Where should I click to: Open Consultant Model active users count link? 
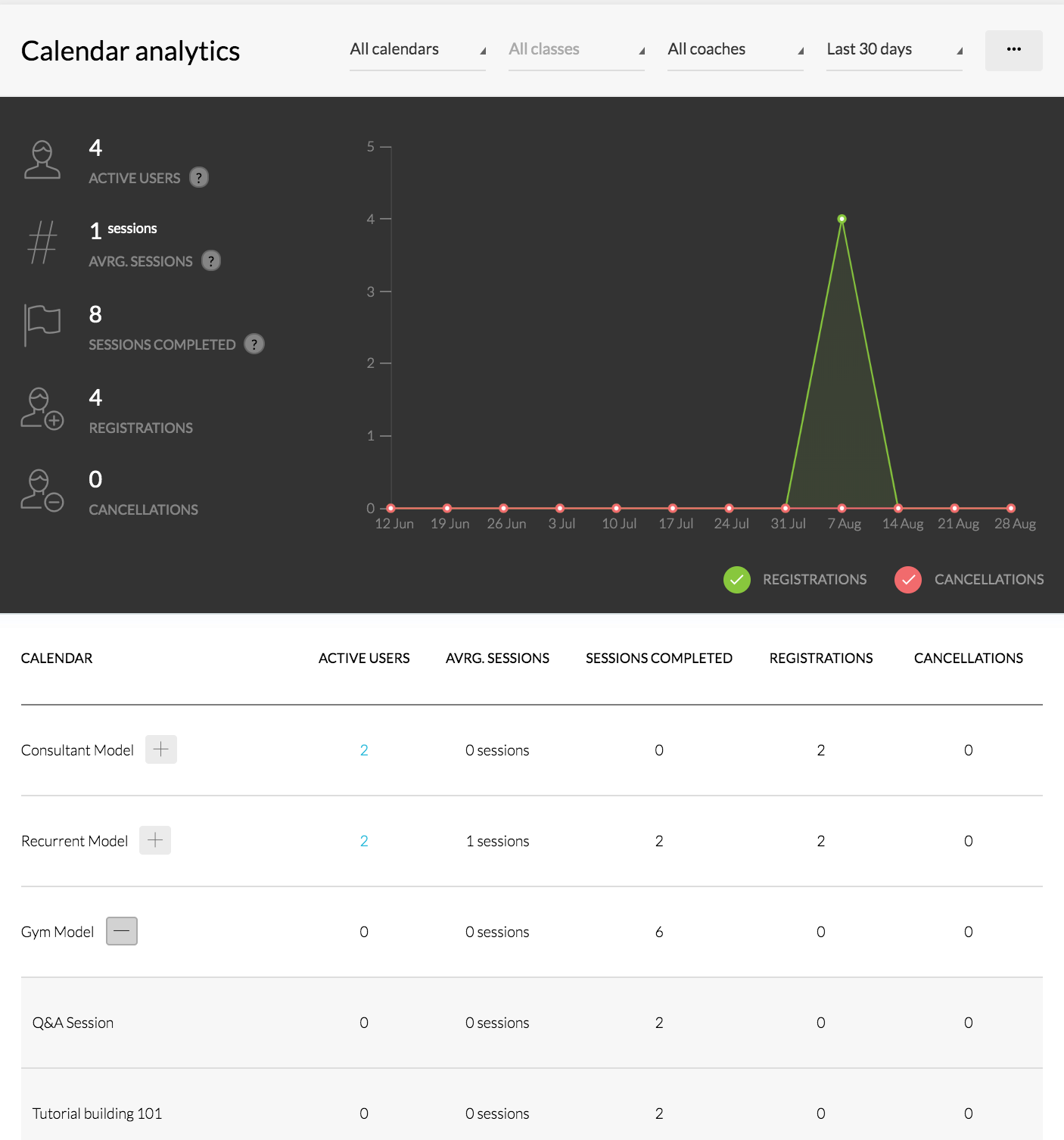coord(364,750)
